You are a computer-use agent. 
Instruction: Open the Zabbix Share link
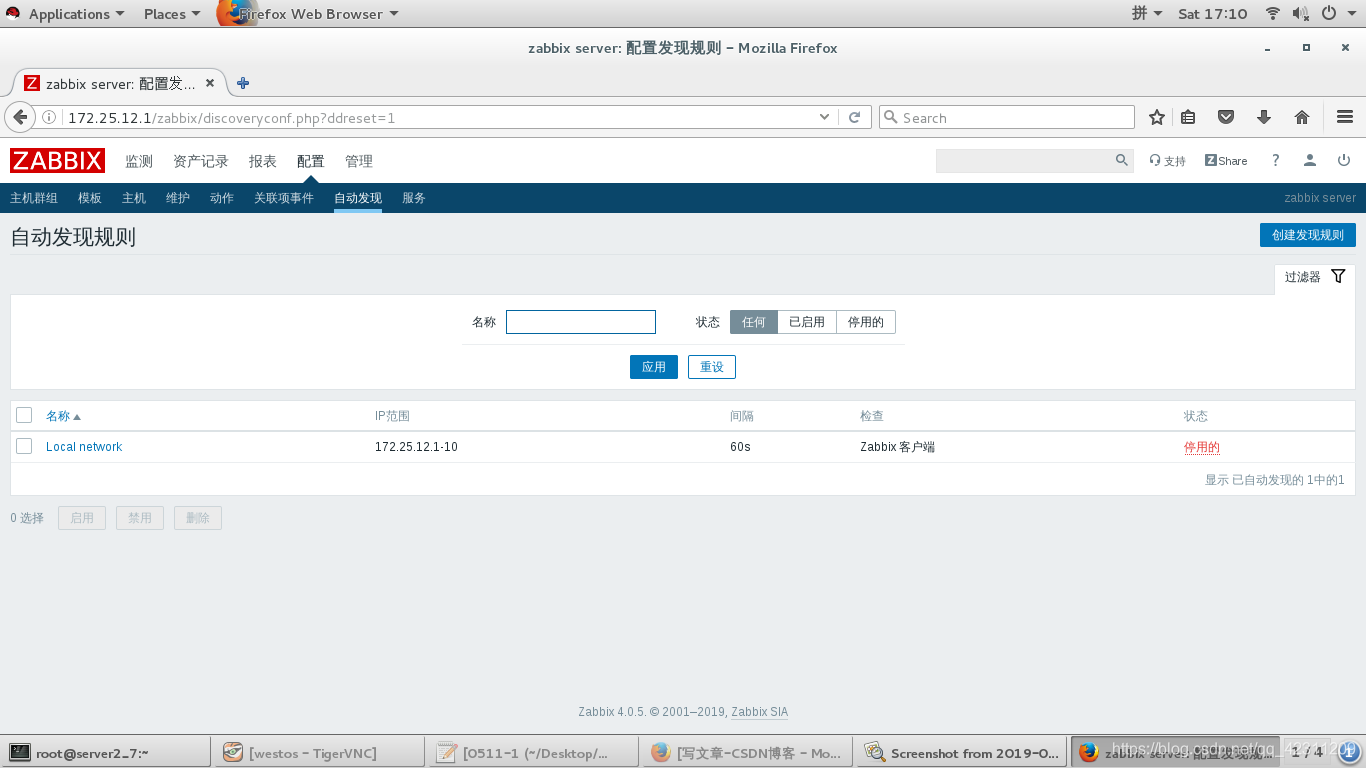tap(1226, 161)
